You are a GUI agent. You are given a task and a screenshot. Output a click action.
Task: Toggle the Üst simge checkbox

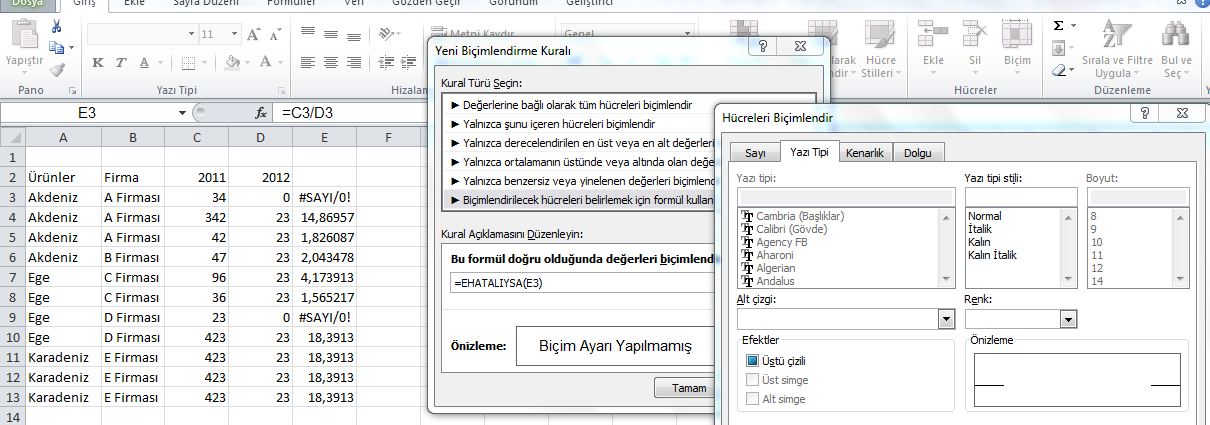point(753,380)
